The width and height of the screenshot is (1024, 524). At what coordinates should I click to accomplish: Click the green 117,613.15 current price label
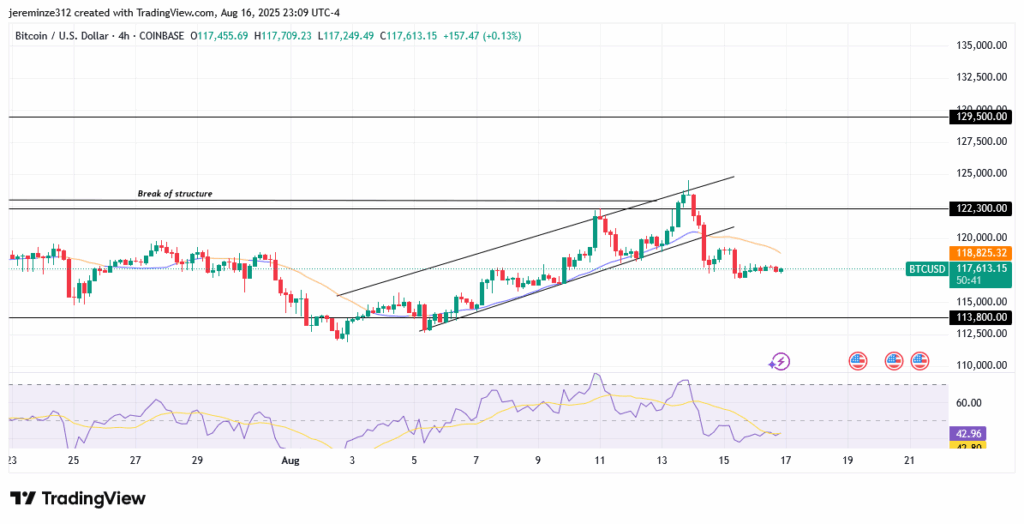coord(980,268)
